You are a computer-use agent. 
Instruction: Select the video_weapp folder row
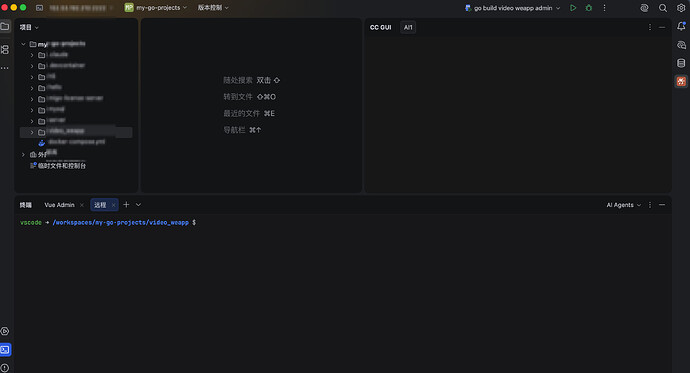(x=76, y=132)
